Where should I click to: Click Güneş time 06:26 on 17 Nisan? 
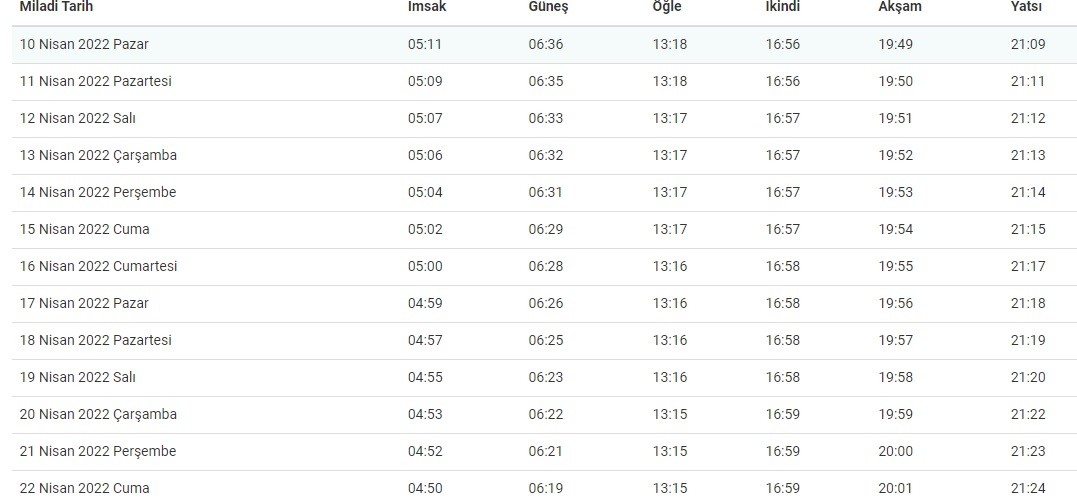pos(546,304)
